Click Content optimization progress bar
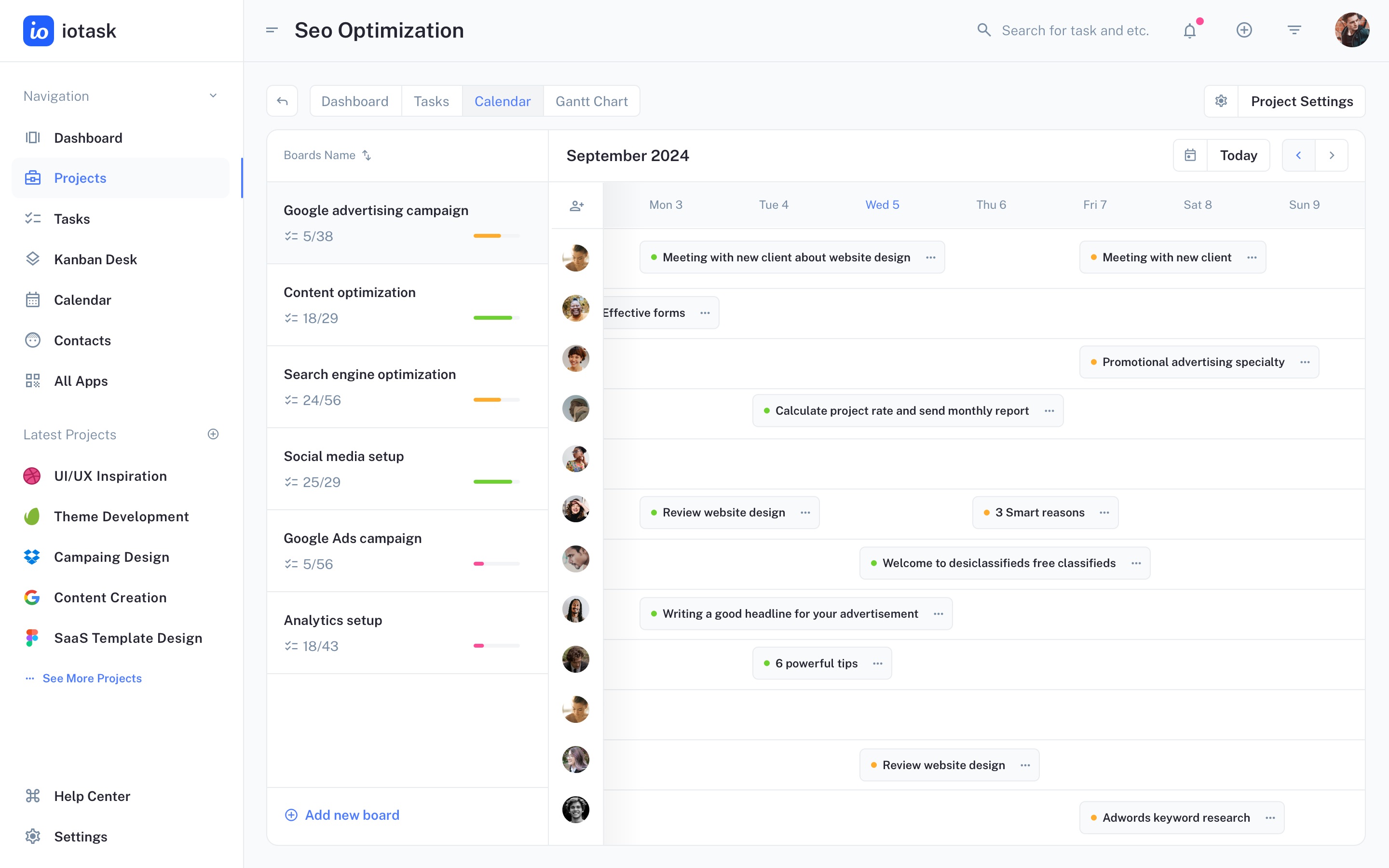Viewport: 1389px width, 868px height. (496, 317)
